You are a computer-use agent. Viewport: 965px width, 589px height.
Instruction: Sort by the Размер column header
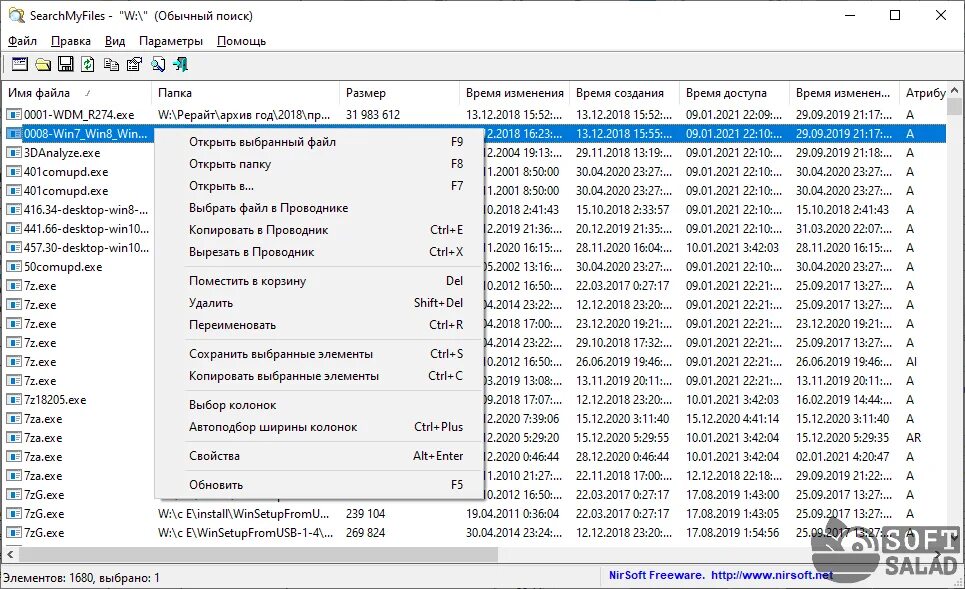399,93
